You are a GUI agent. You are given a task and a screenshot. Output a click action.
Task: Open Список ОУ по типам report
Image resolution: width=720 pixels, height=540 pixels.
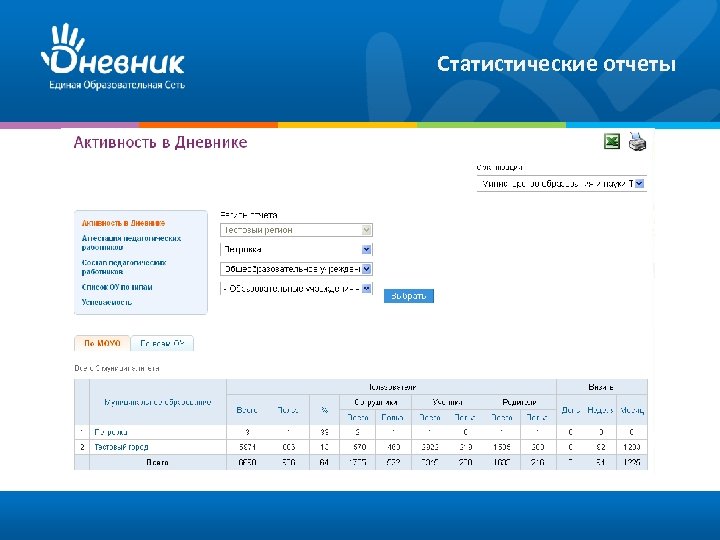[117, 287]
